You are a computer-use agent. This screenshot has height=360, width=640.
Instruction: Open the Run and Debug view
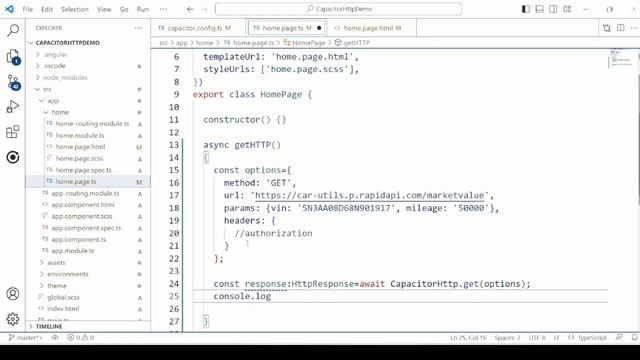click(x=13, y=107)
